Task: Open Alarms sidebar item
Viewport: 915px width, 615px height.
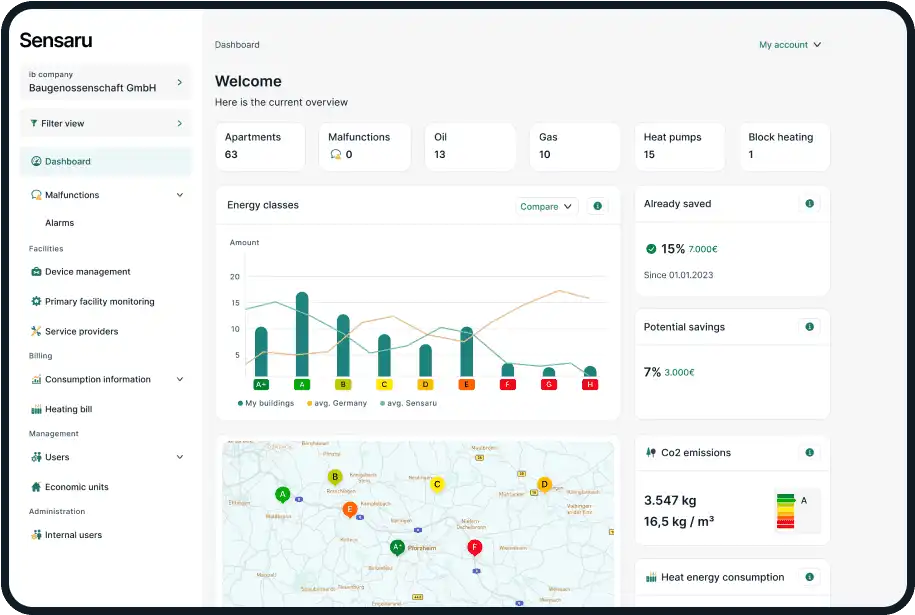Action: click(60, 223)
